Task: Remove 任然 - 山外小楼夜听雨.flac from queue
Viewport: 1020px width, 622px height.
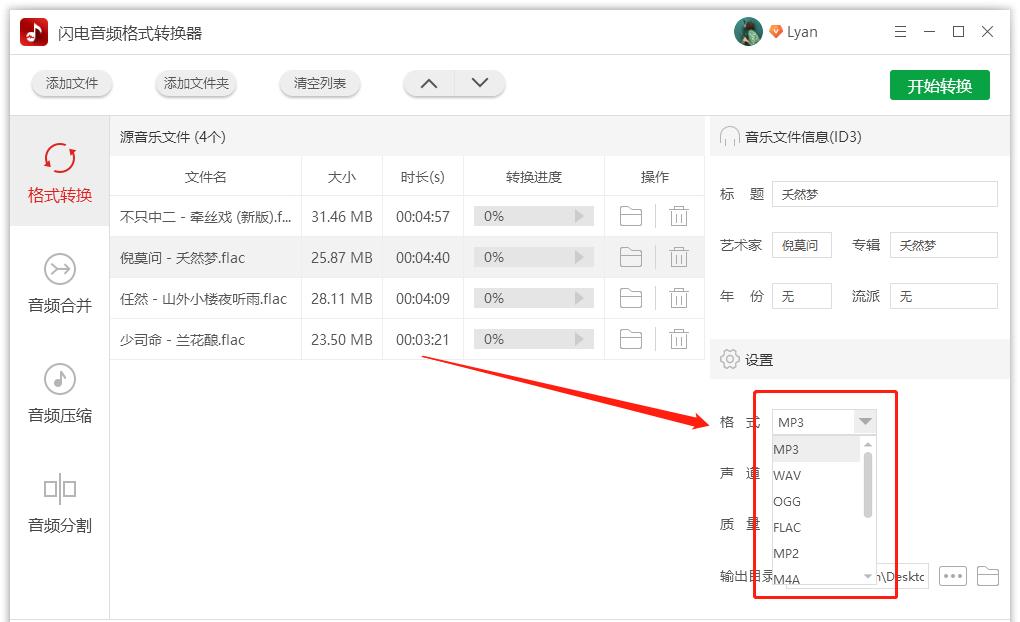Action: coord(679,298)
